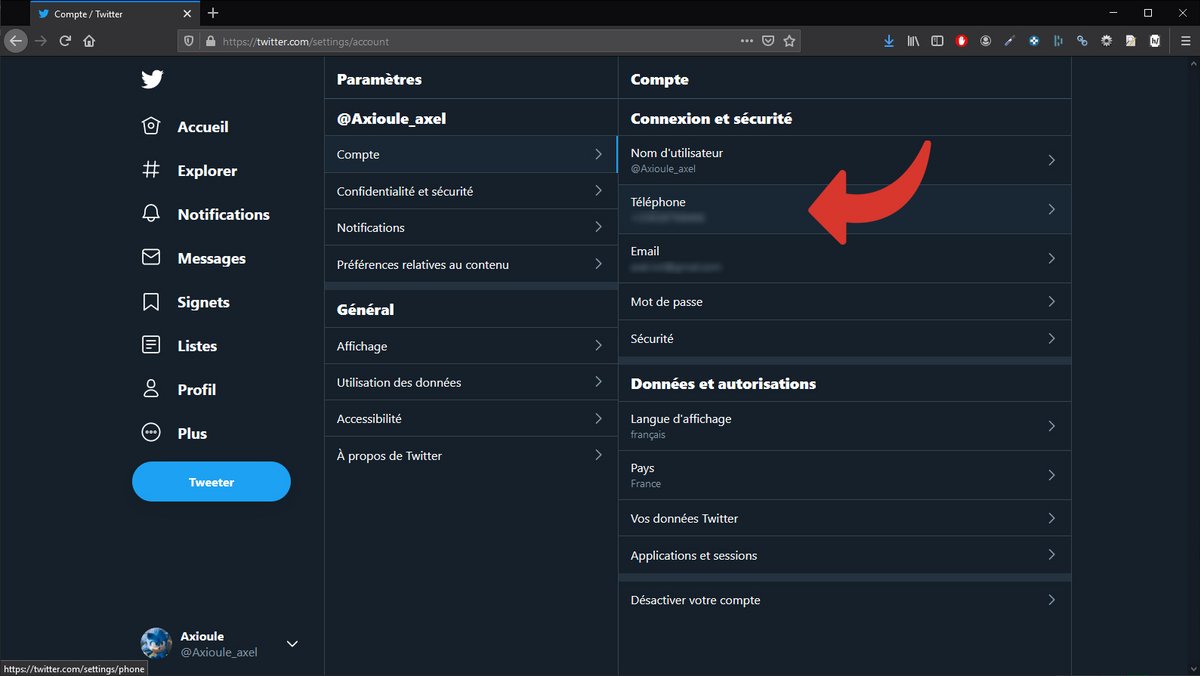Go back with browser back arrow
This screenshot has width=1200, height=676.
point(15,41)
